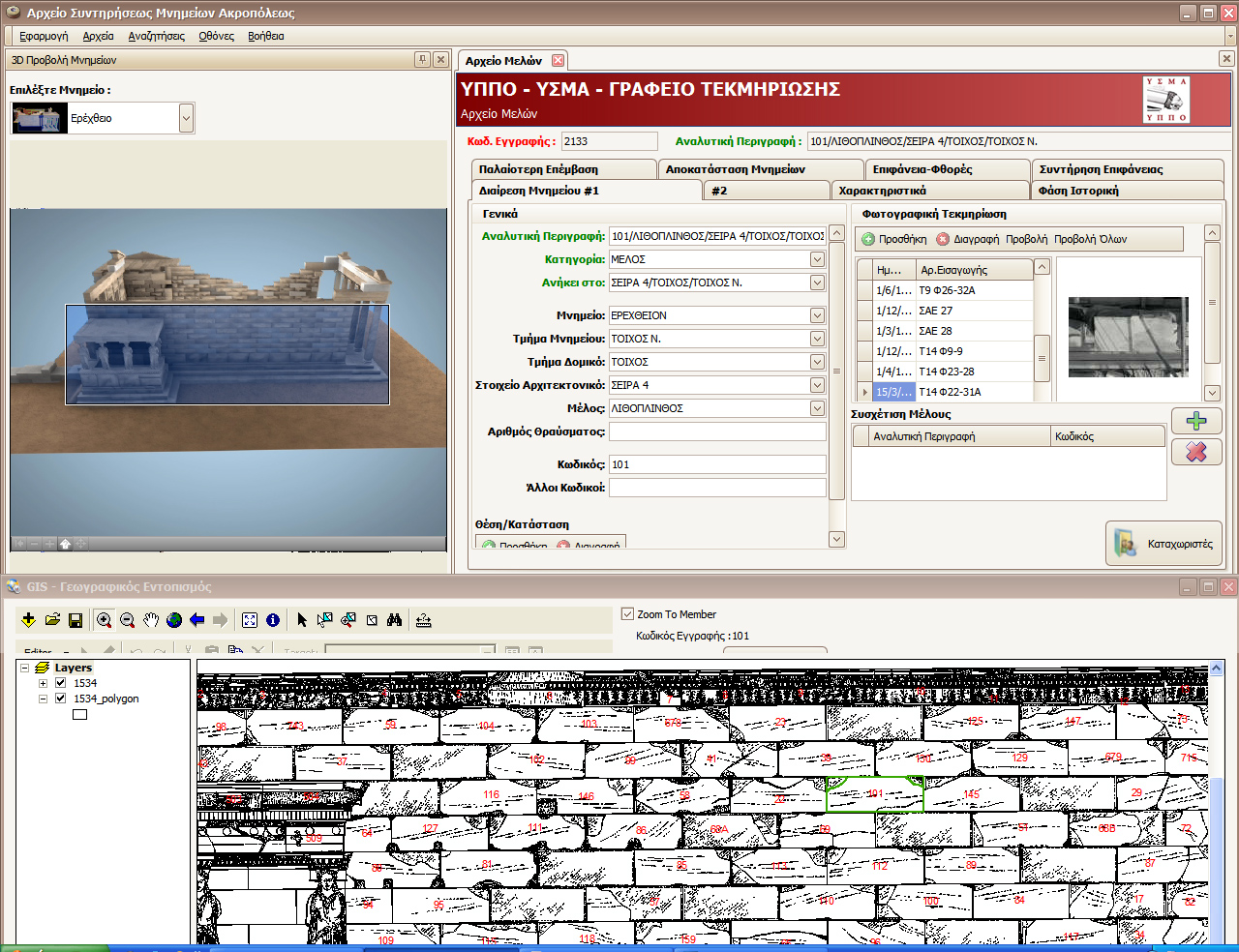Viewport: 1239px width, 952px height.
Task: Switch to Συντήρηση Επιφάνειας tab
Action: [1127, 169]
